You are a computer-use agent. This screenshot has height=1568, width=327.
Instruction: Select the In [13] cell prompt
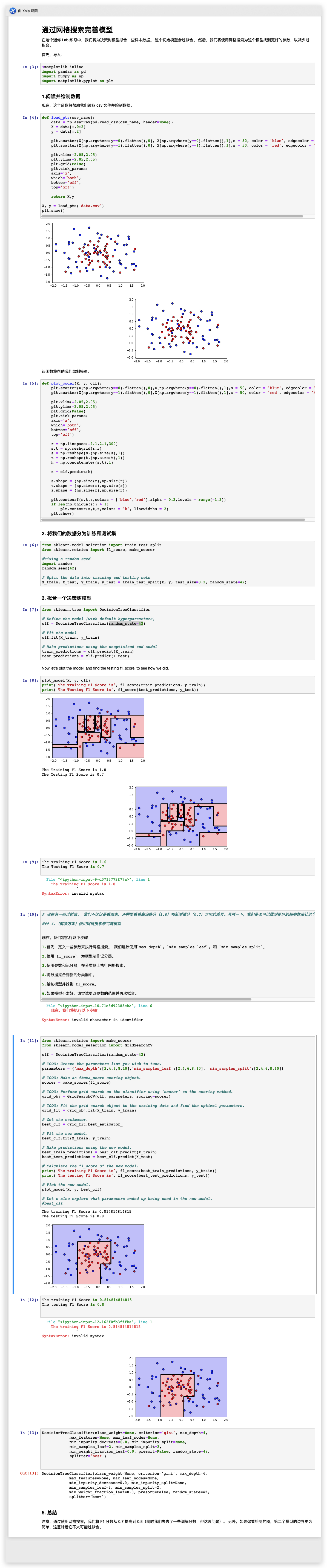[x=29, y=1432]
